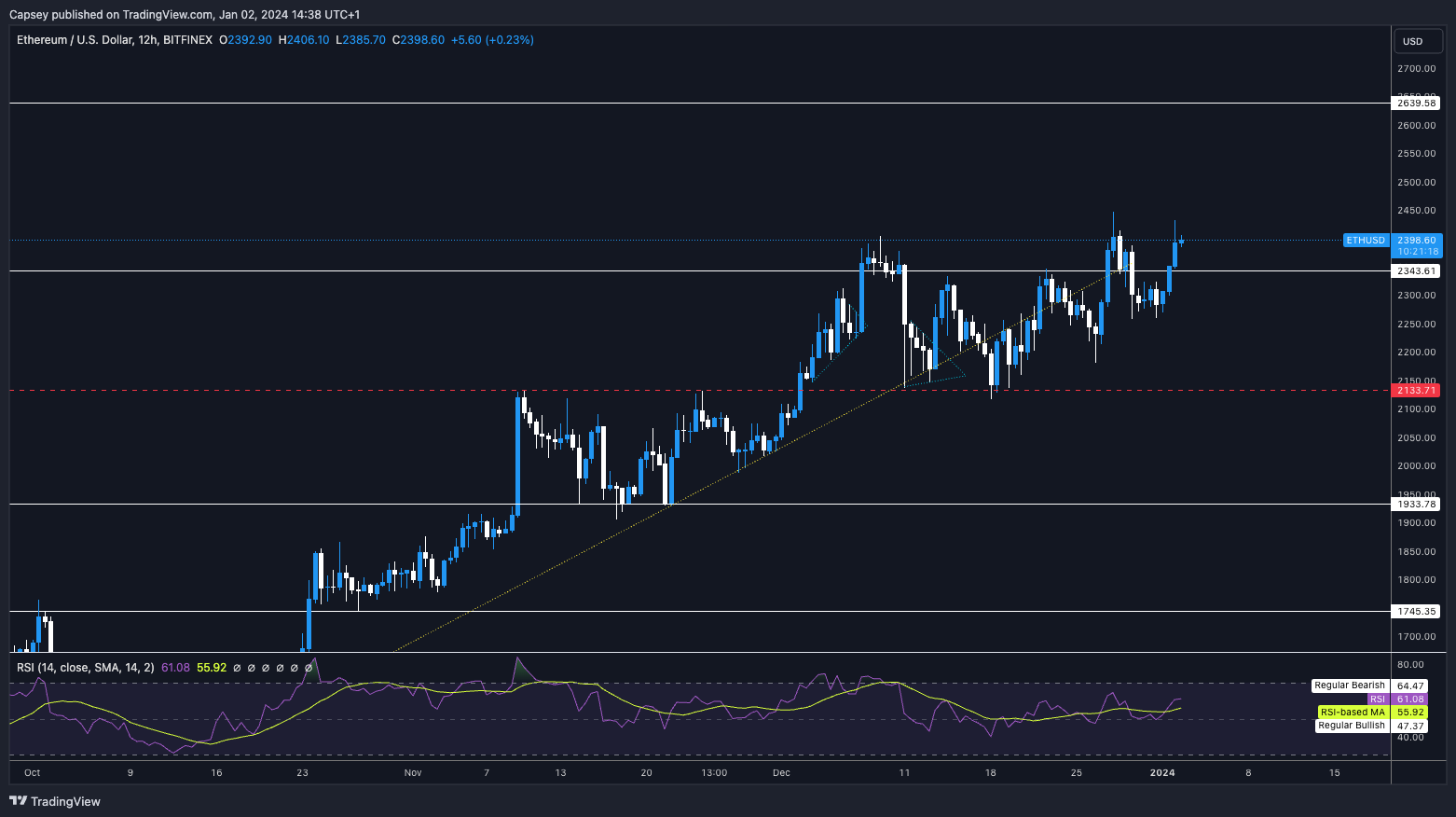Click the 2000.00 price scale tick
Image resolution: width=1456 pixels, height=817 pixels.
(x=1416, y=466)
